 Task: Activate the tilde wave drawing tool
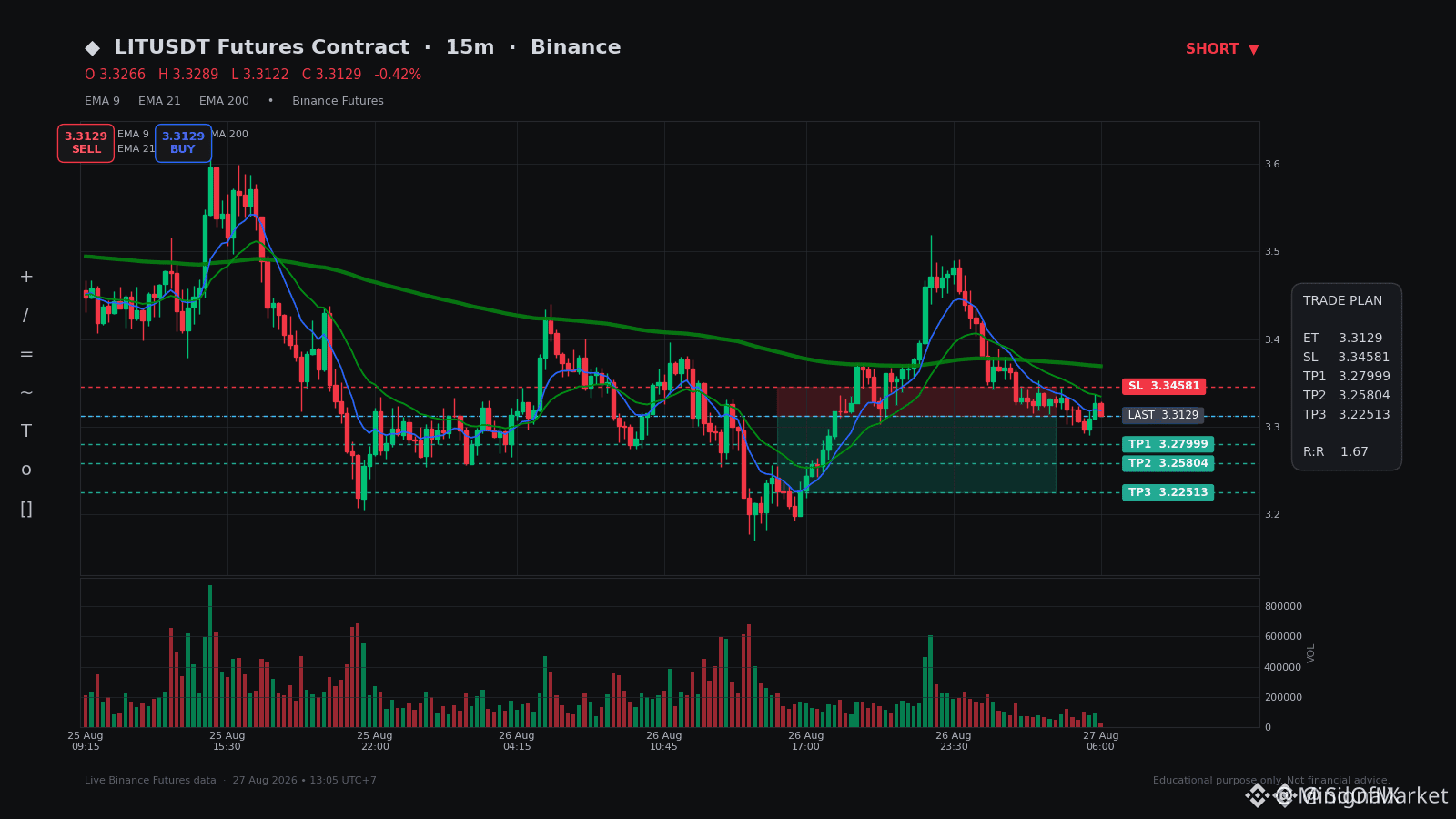(x=26, y=393)
